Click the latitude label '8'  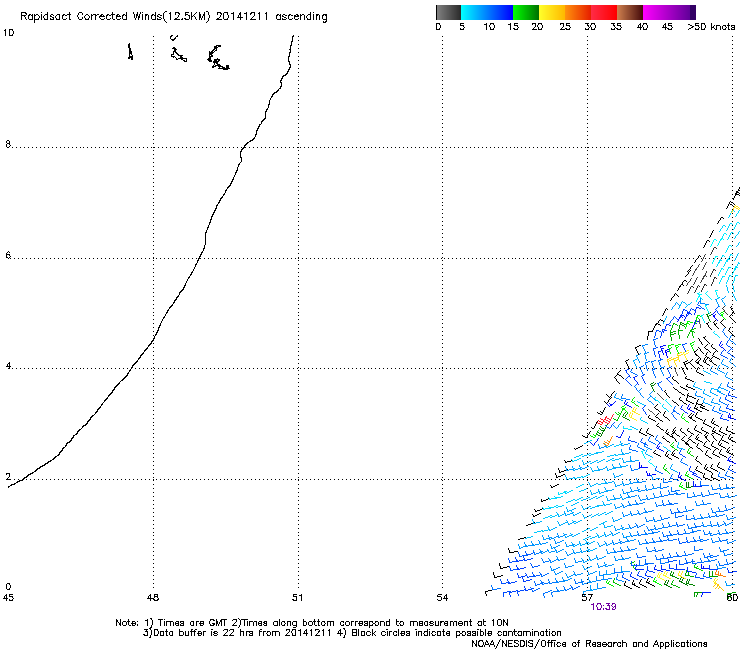8,144
